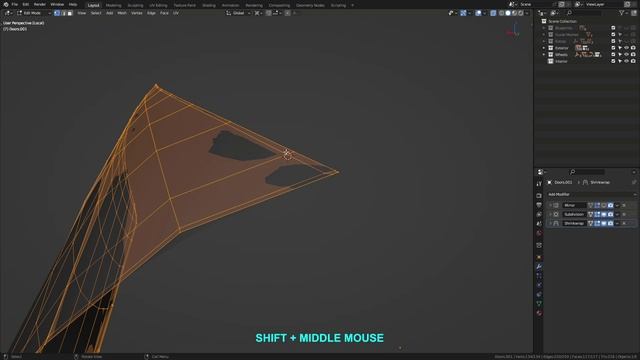Open the Select menu in viewport header
The width and height of the screenshot is (640, 360).
click(96, 13)
